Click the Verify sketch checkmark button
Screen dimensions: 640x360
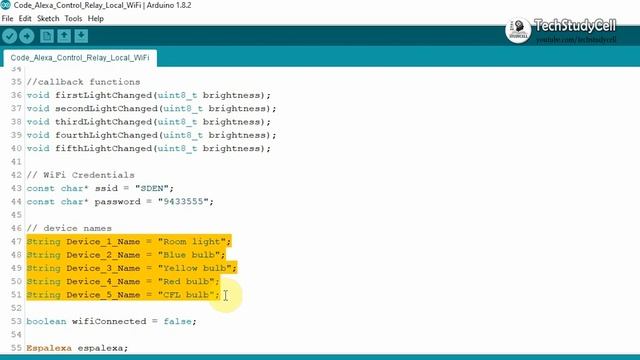9,36
